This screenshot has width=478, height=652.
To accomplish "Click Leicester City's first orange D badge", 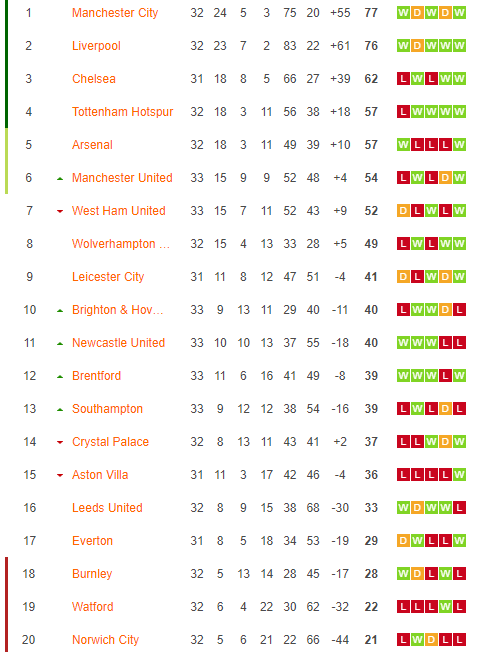I will [x=403, y=277].
